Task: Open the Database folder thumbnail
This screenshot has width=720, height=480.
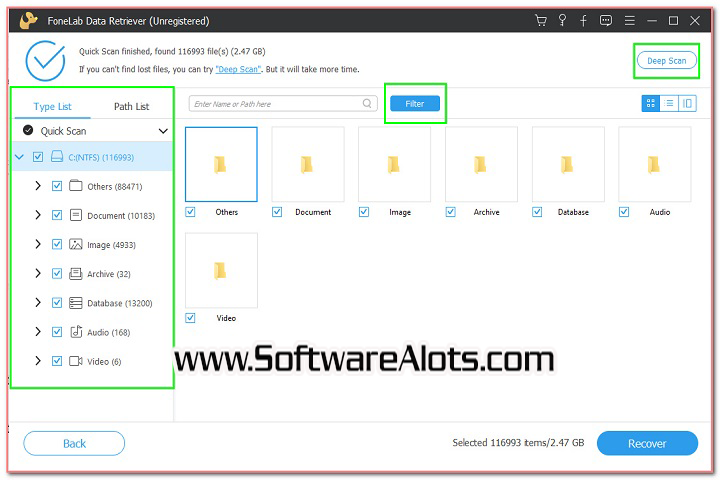Action: 568,164
